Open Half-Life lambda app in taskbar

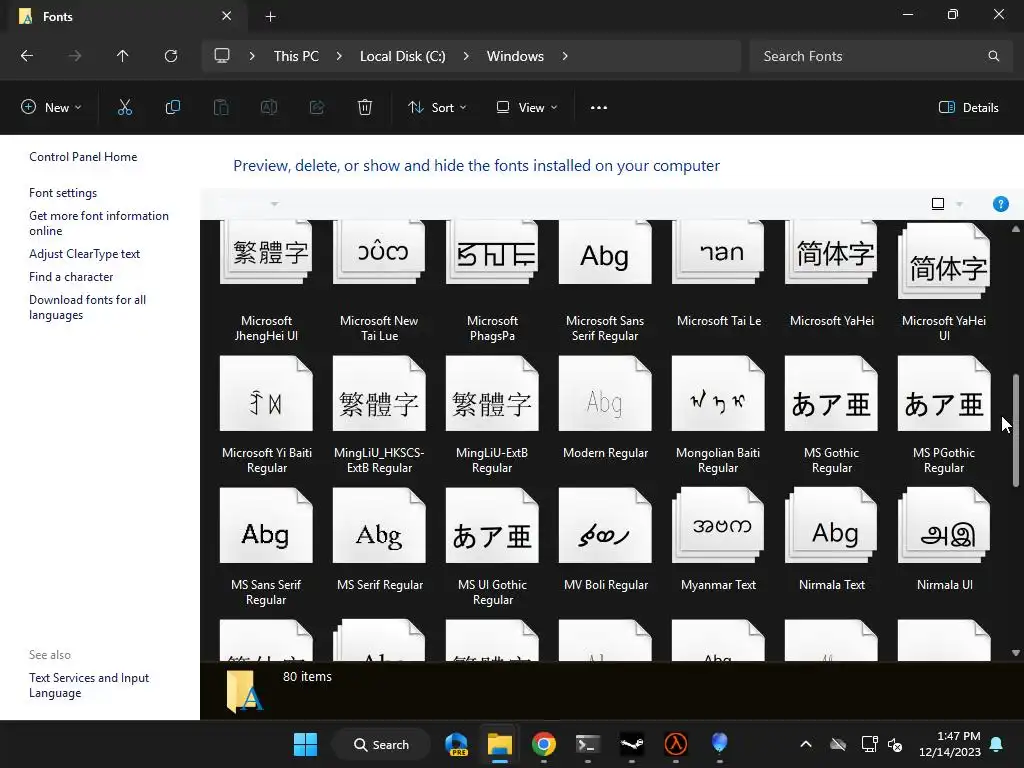tap(675, 744)
